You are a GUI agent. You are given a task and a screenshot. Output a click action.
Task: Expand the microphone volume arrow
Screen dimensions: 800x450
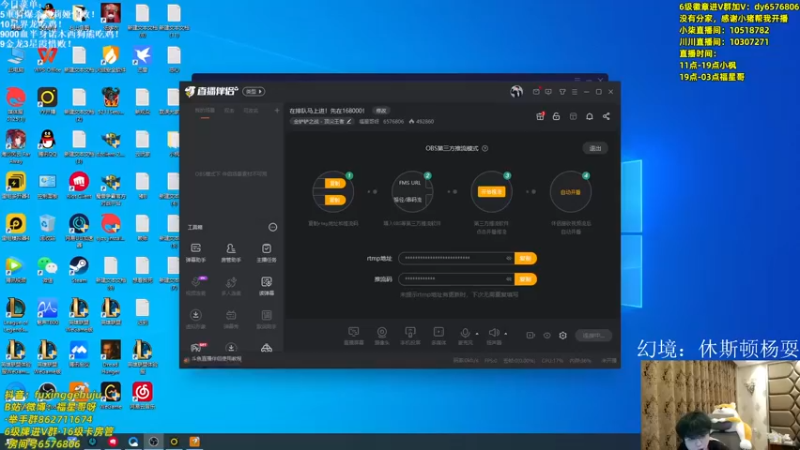pyautogui.click(x=477, y=334)
